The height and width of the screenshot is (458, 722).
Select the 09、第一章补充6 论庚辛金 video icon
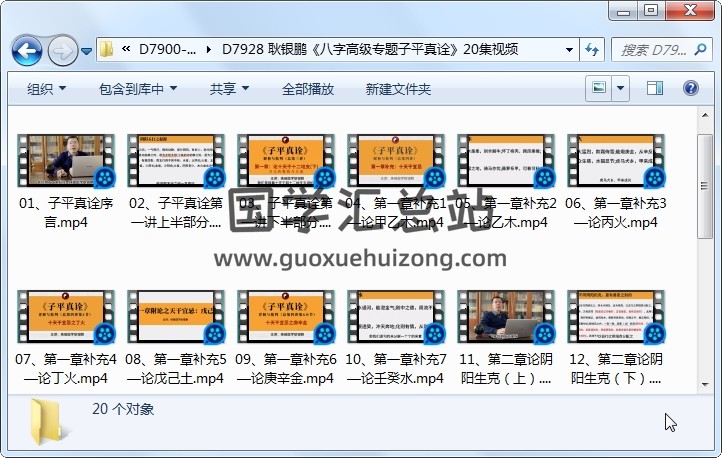(286, 317)
